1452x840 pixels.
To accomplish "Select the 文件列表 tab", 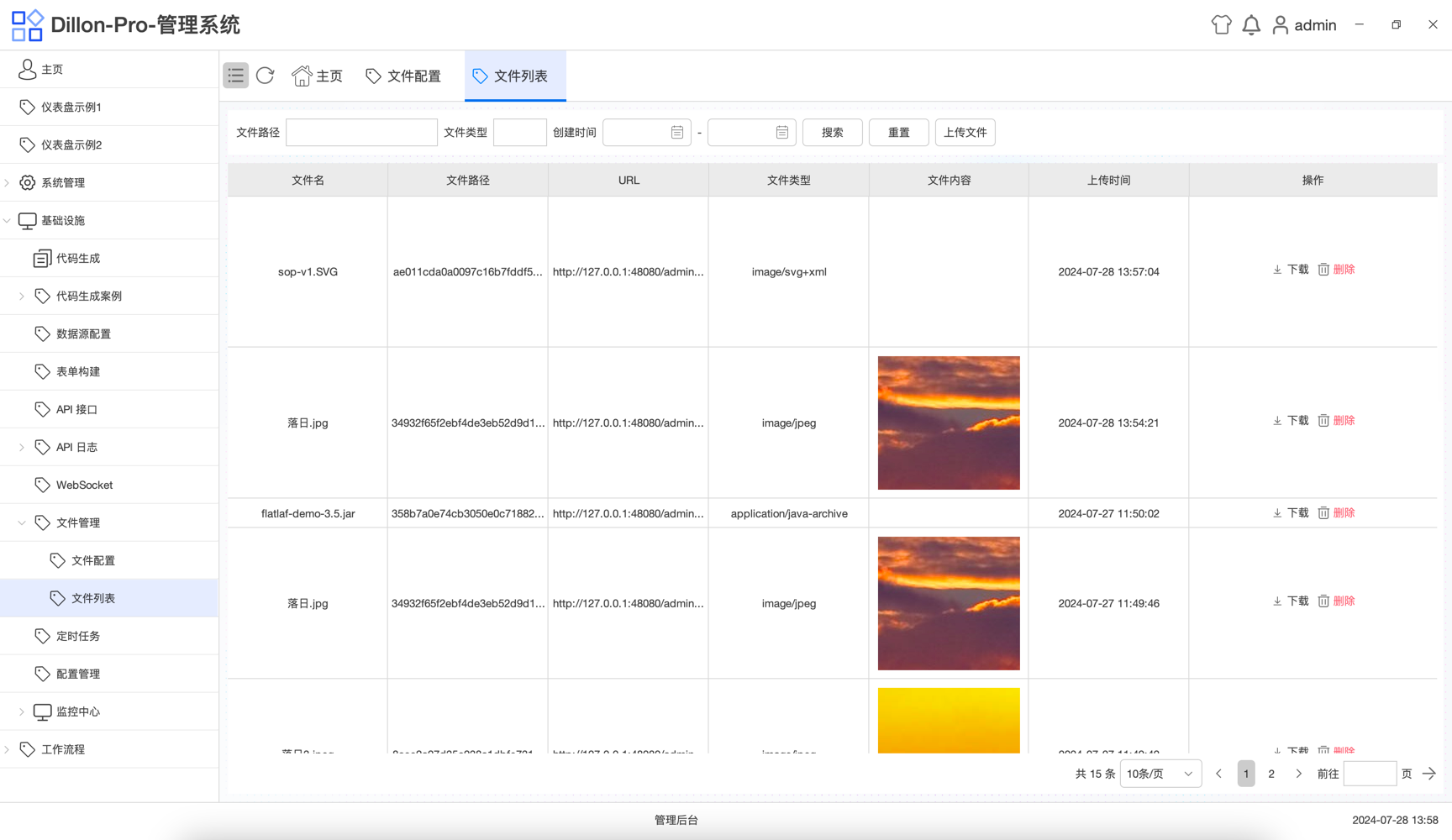I will 515,76.
